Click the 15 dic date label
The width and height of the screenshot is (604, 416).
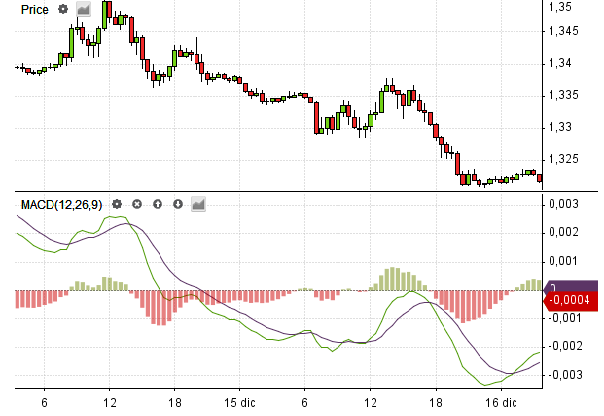[239, 401]
